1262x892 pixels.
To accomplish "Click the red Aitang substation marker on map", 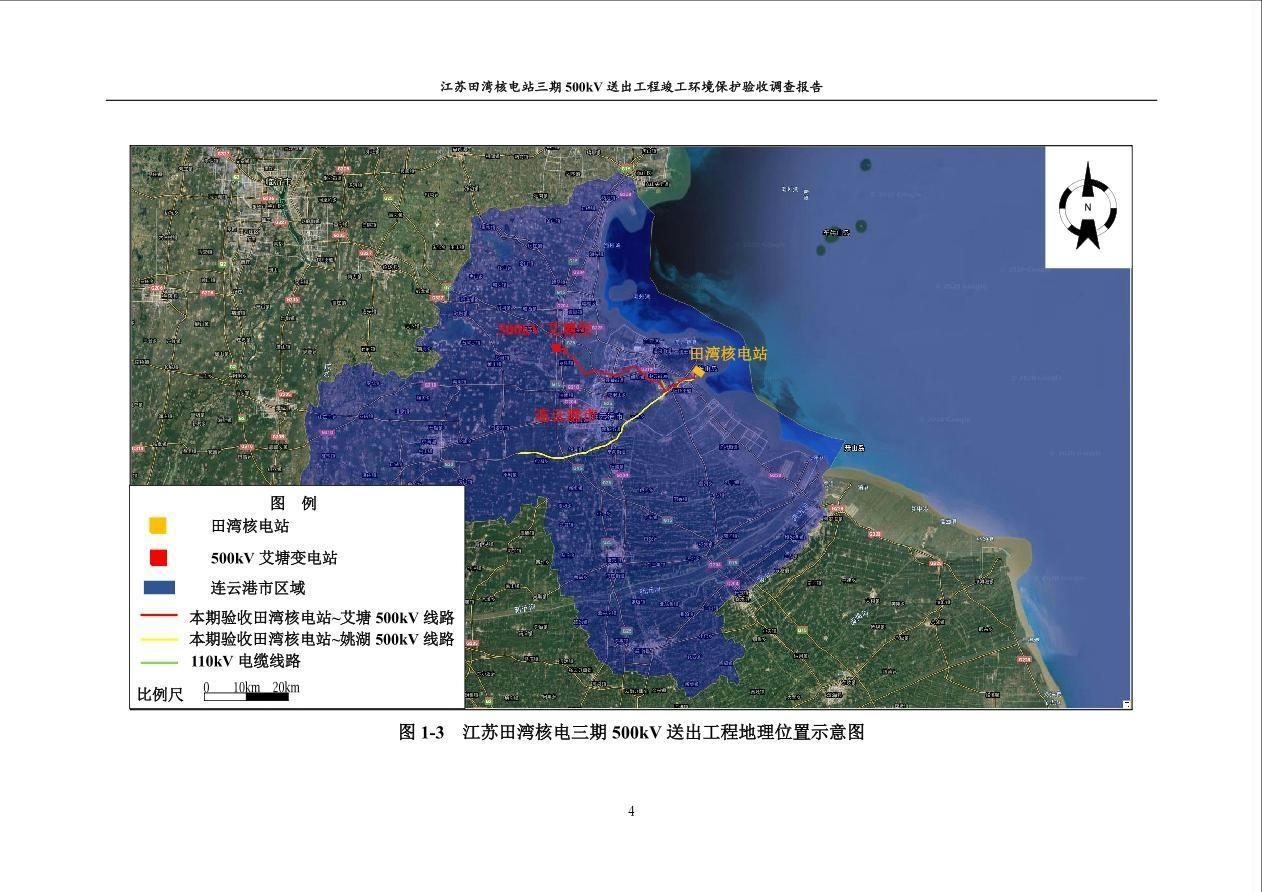I will (556, 347).
